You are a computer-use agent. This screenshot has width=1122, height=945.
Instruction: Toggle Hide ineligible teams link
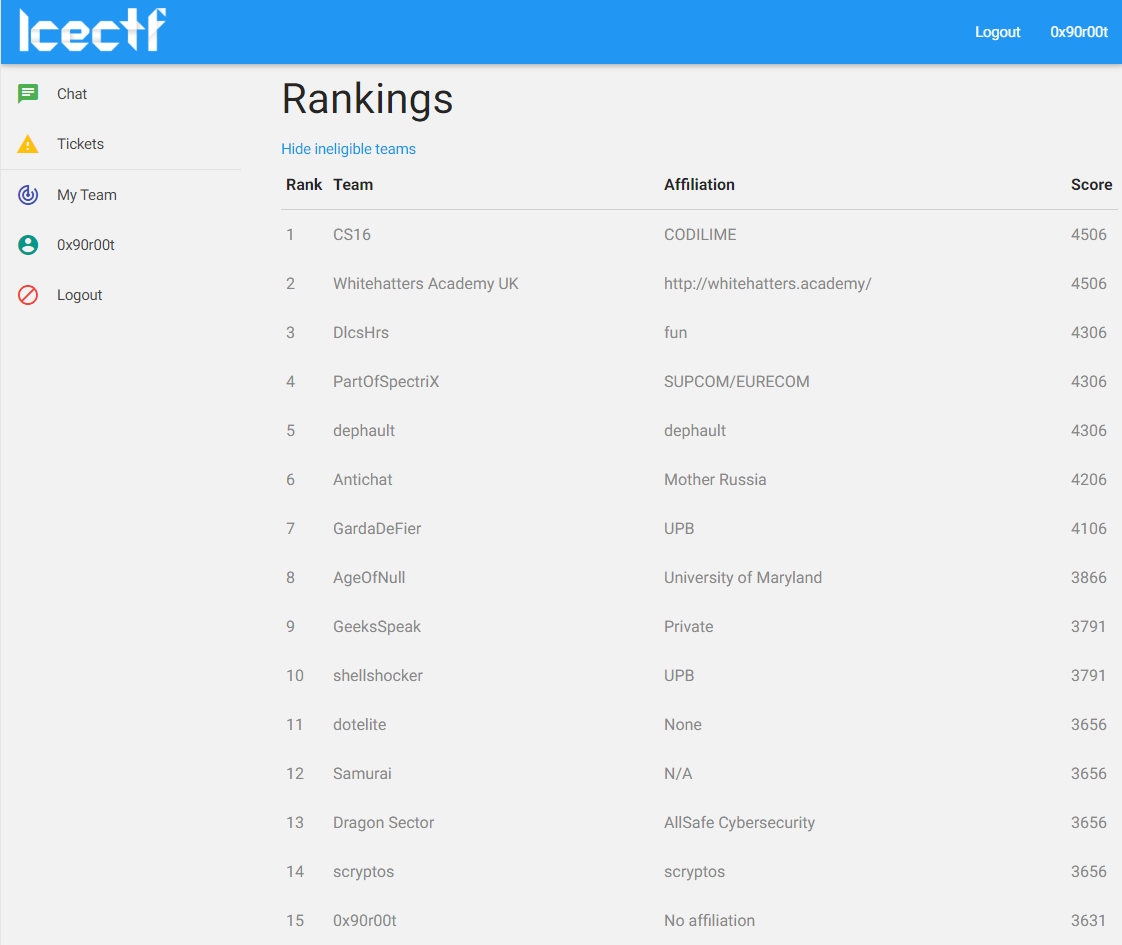(x=348, y=149)
